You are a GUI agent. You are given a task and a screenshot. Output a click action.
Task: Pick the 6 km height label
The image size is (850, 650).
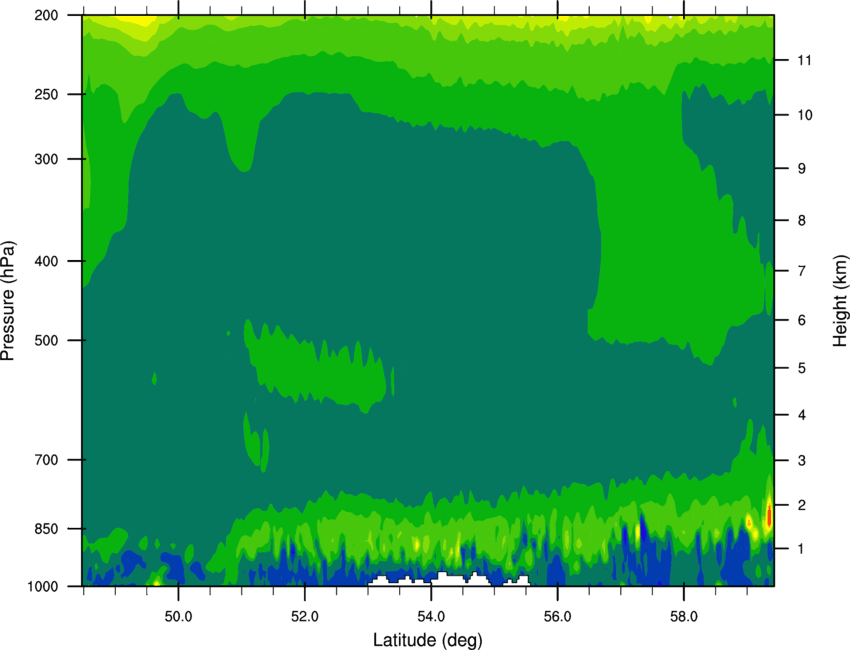coord(802,320)
